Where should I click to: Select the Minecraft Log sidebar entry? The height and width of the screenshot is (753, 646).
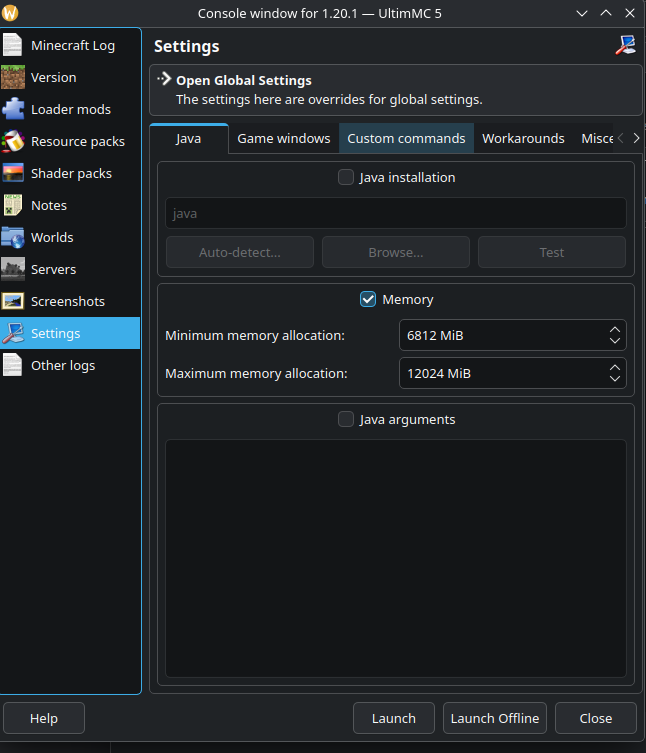coord(70,45)
